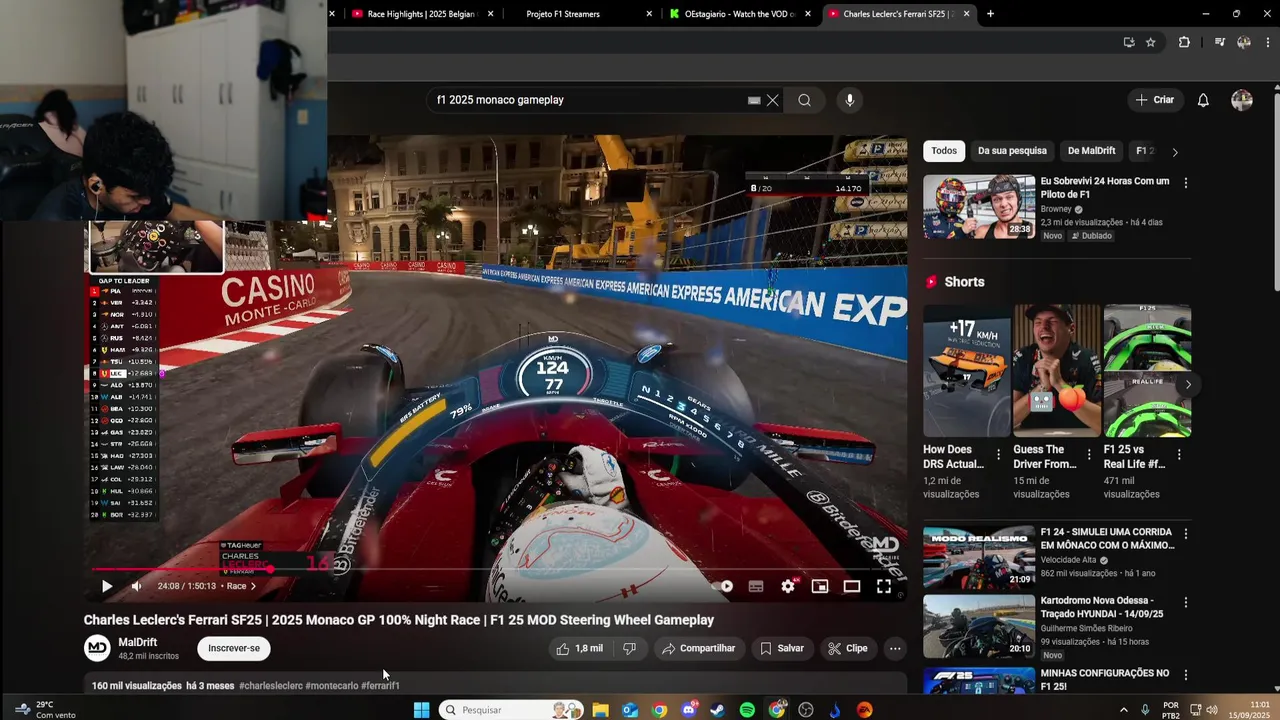Install app via the address bar install icon
Image resolution: width=1280 pixels, height=720 pixels.
pos(1129,42)
